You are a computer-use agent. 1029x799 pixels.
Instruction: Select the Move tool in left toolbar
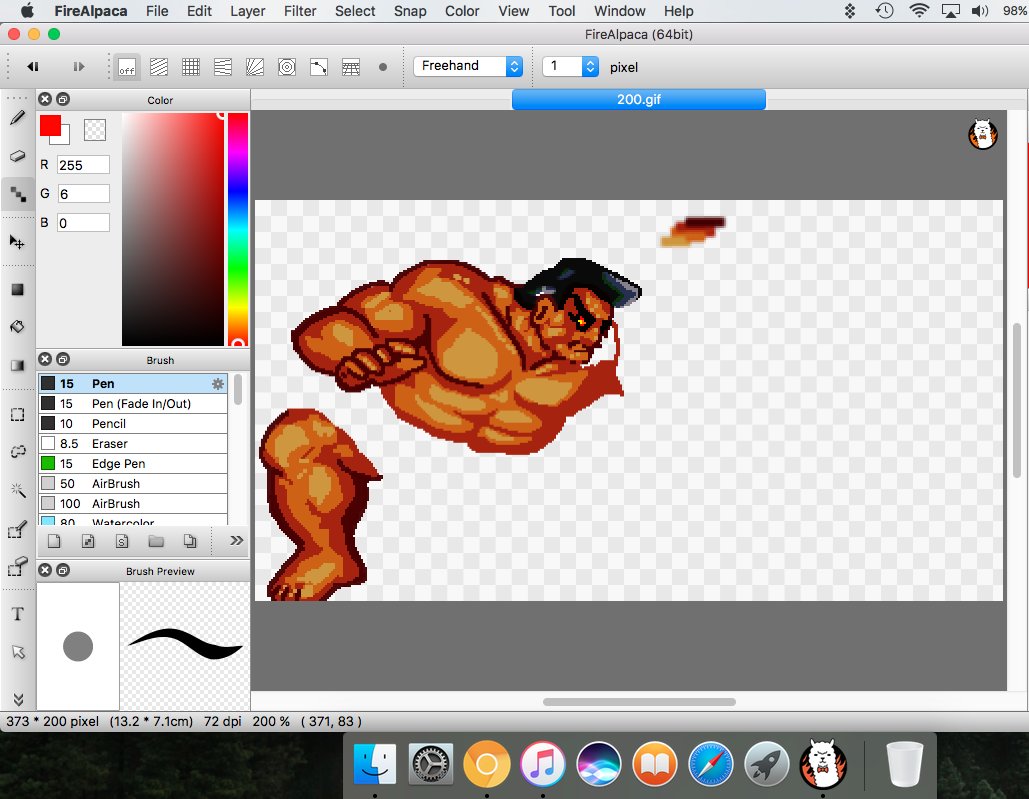[x=18, y=242]
